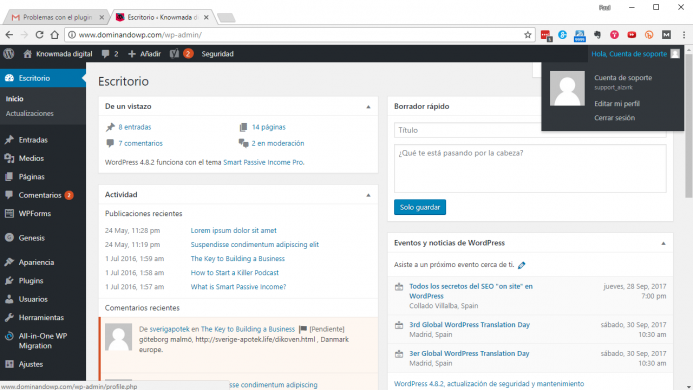Open WordPress 4.8.2 actualización de seguridad news link

pos(489,384)
